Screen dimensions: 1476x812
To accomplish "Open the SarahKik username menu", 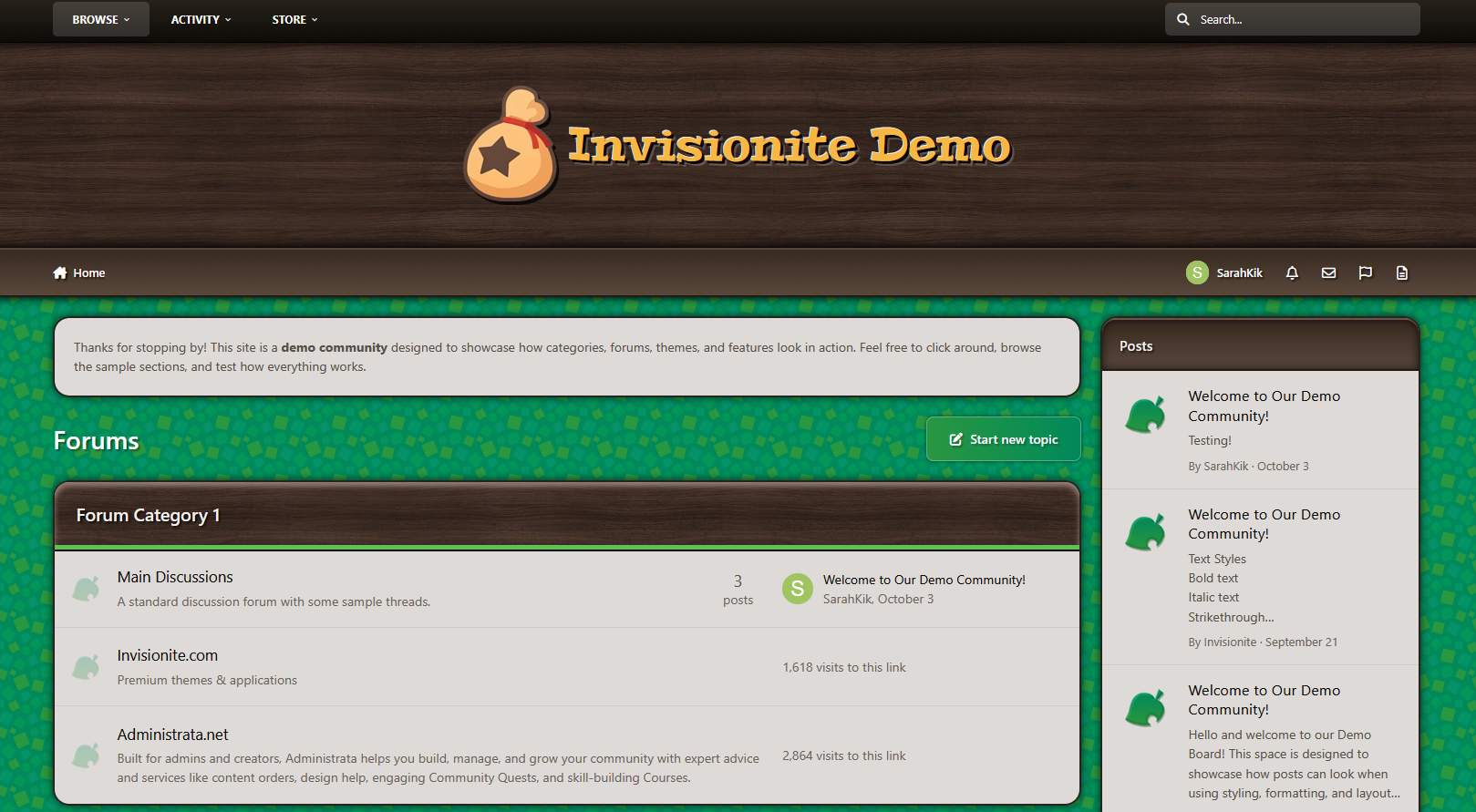I will (x=1239, y=272).
